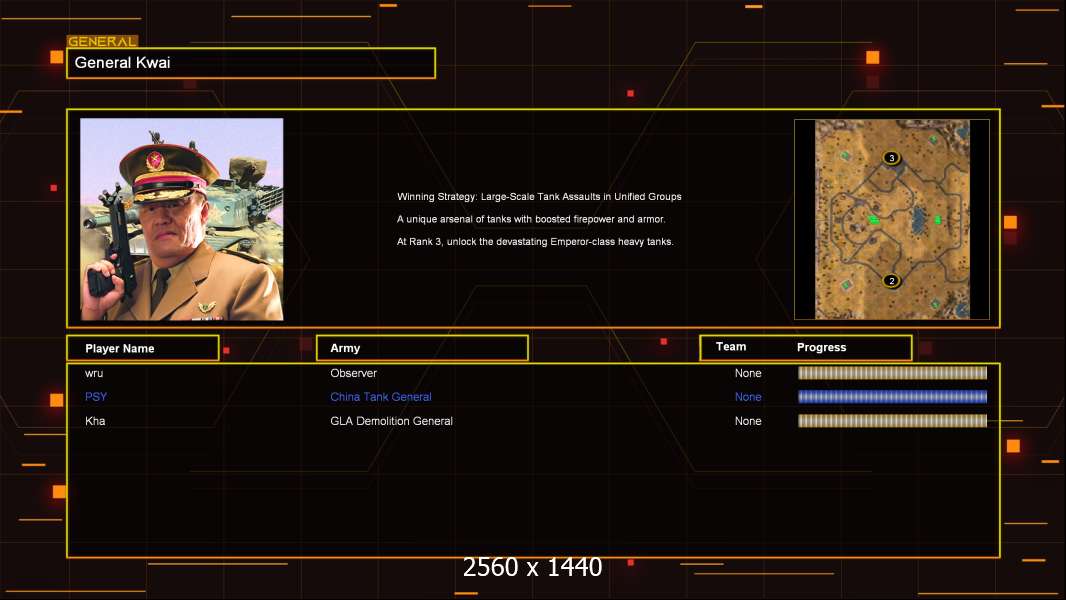This screenshot has width=1066, height=600.
Task: Select the green supply marker at map center
Action: point(873,219)
